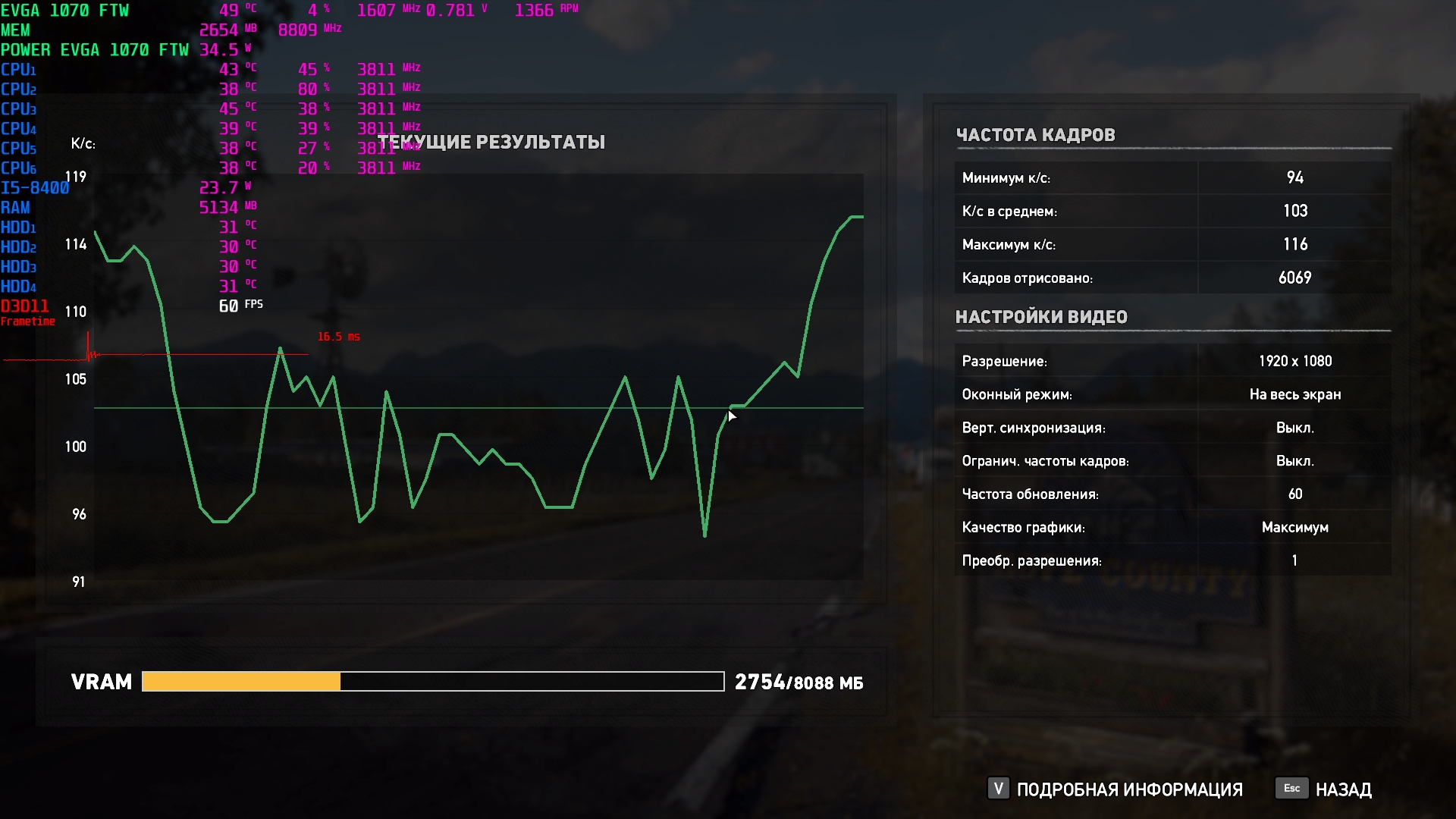Click the V key icon for detailed info
The width and height of the screenshot is (1456, 819).
coord(998,789)
